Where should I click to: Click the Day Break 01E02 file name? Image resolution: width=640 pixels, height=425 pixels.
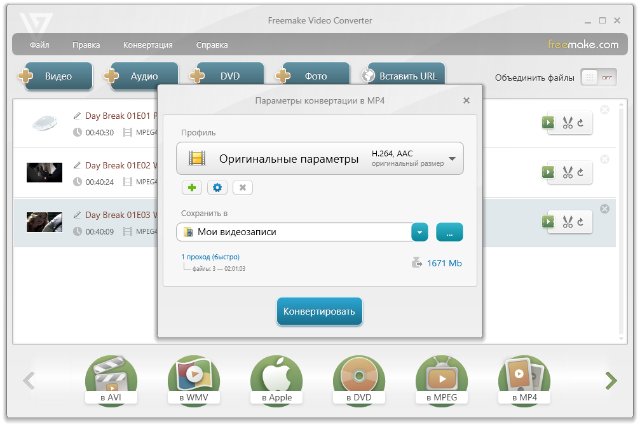tap(121, 165)
